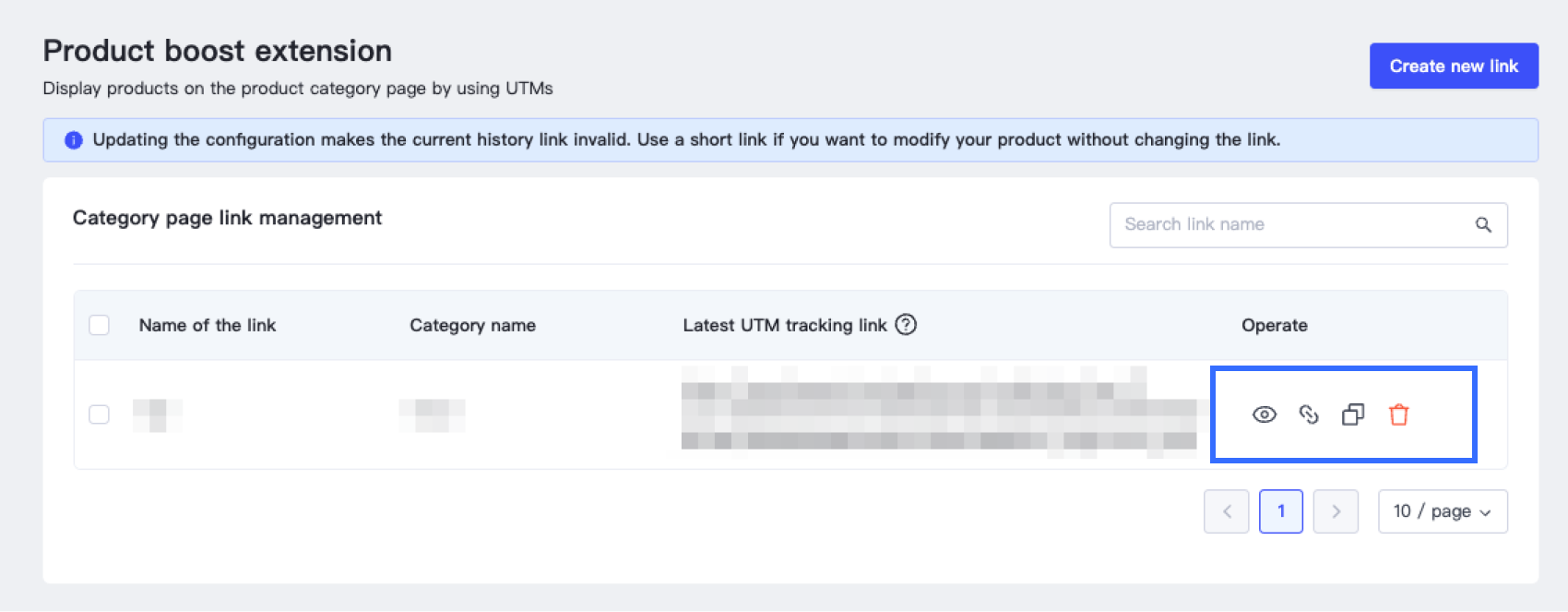
Task: Click the eye icon to preview the link
Action: coord(1265,415)
